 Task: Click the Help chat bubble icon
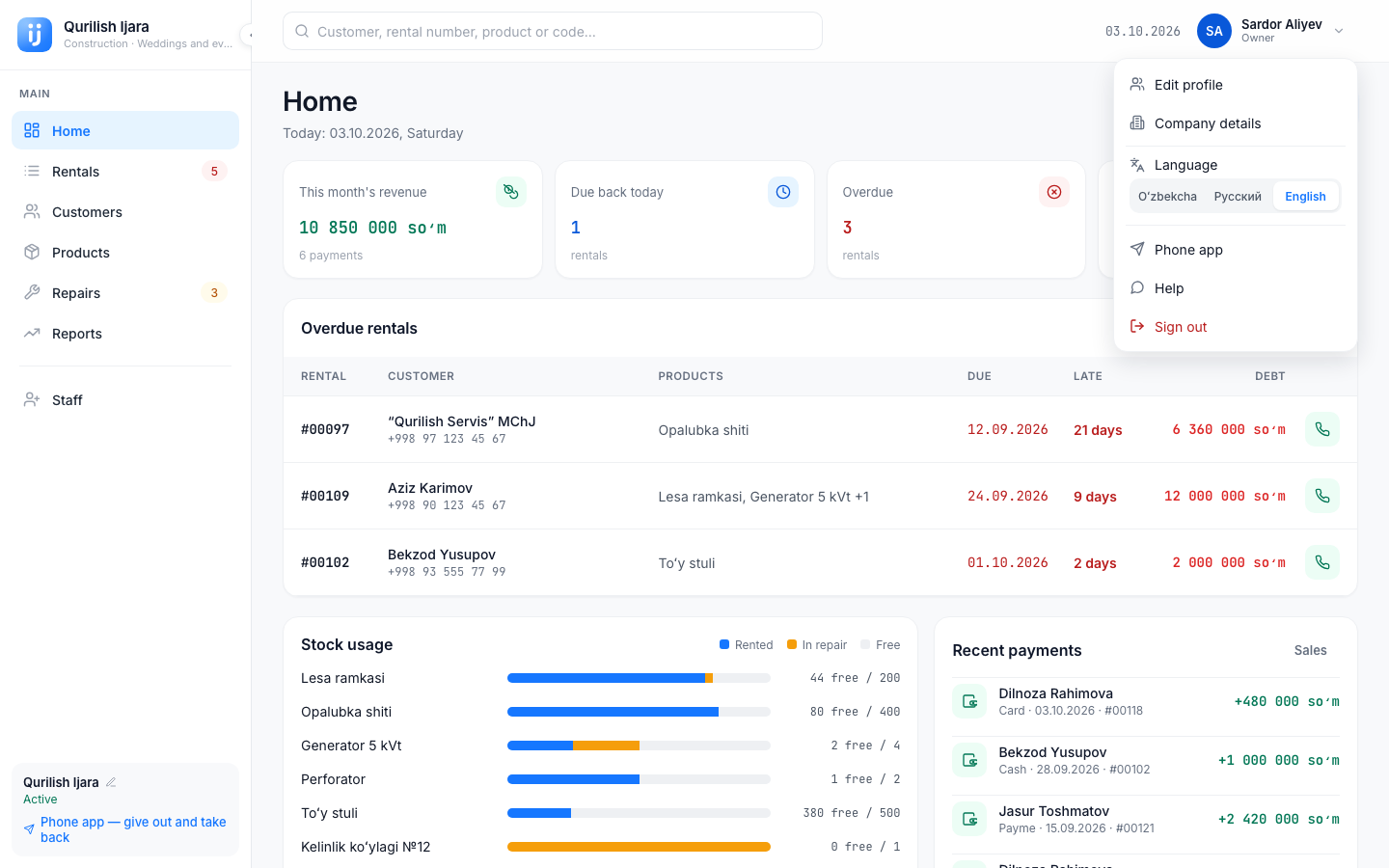[1137, 287]
